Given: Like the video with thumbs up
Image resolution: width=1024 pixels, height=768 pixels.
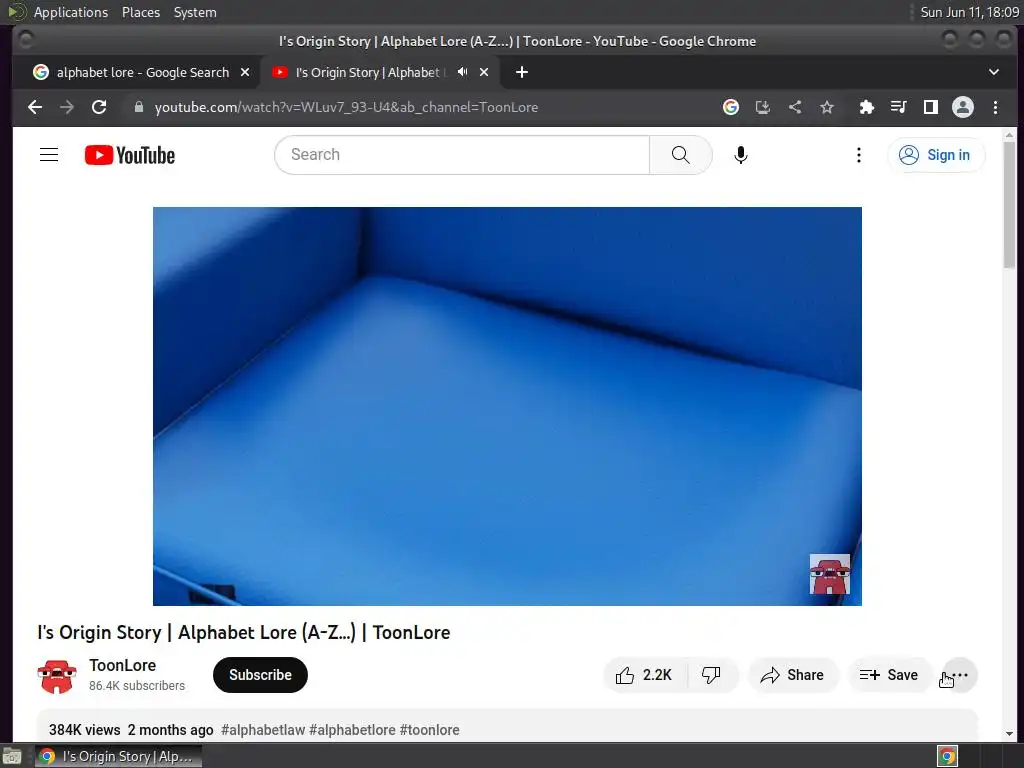Looking at the screenshot, I should point(645,675).
